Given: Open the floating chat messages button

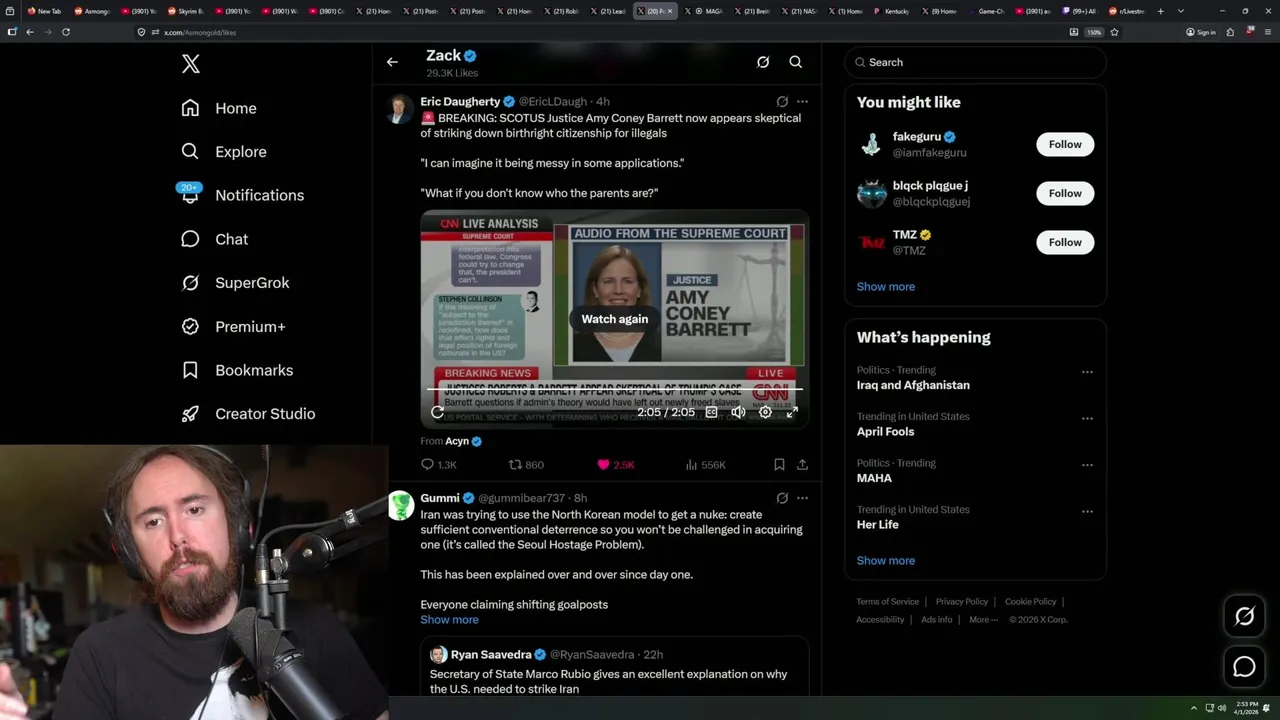Looking at the screenshot, I should (x=1244, y=667).
